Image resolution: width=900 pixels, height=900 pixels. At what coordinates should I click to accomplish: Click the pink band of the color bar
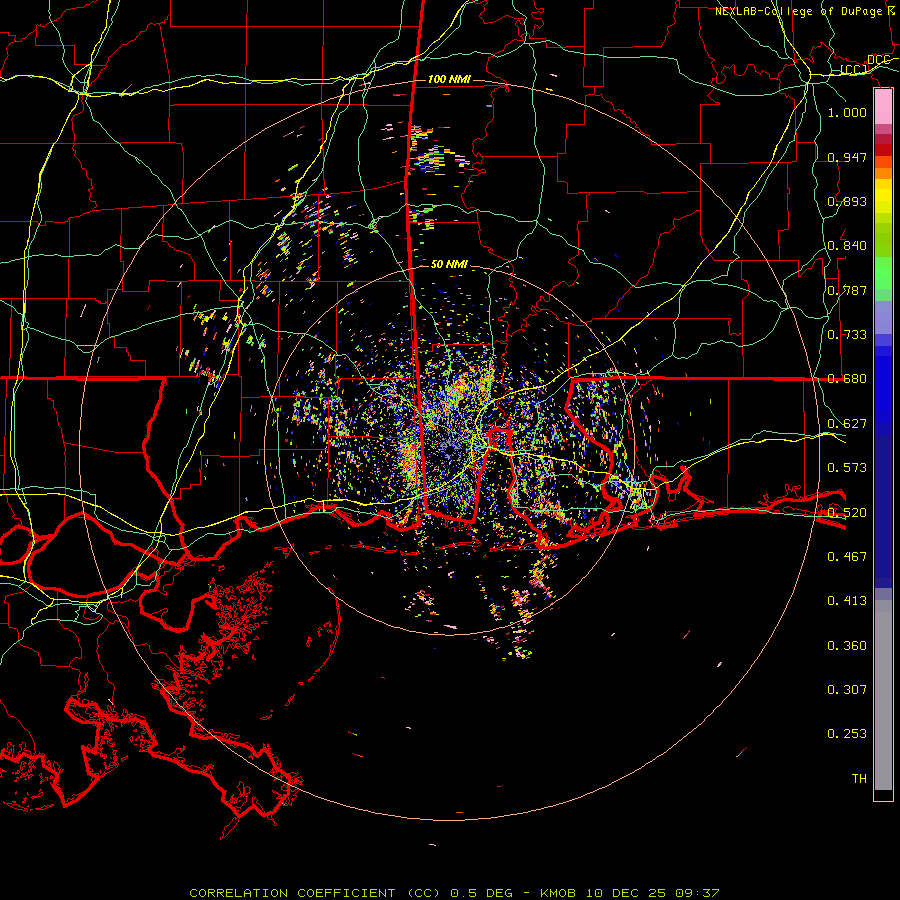(883, 106)
